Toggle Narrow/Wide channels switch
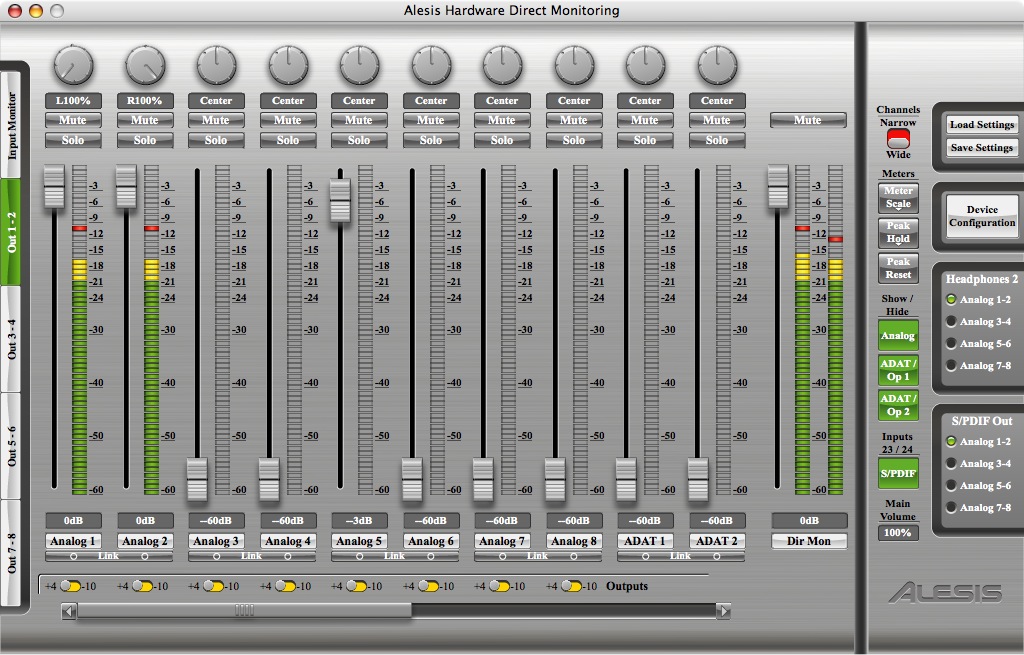1024x655 pixels. point(898,138)
